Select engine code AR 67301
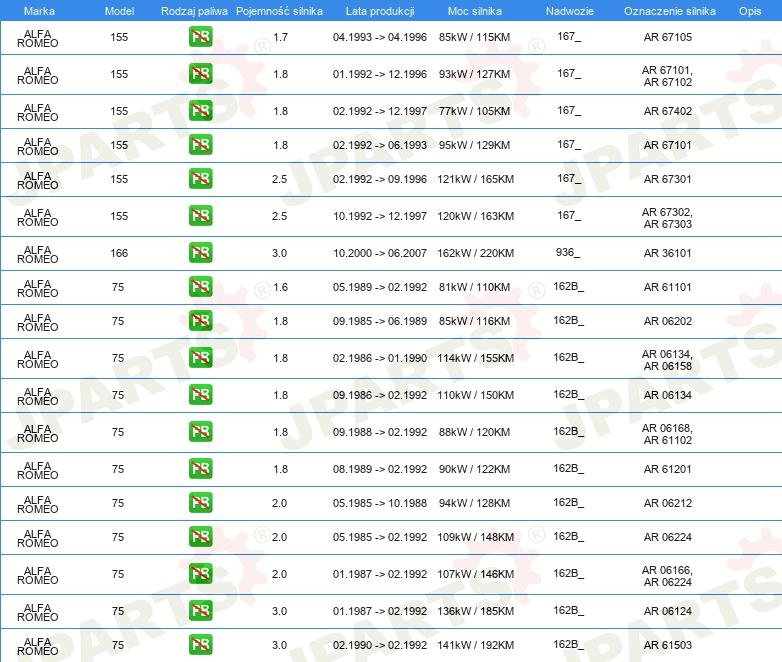The height and width of the screenshot is (662, 782). pyautogui.click(x=667, y=179)
